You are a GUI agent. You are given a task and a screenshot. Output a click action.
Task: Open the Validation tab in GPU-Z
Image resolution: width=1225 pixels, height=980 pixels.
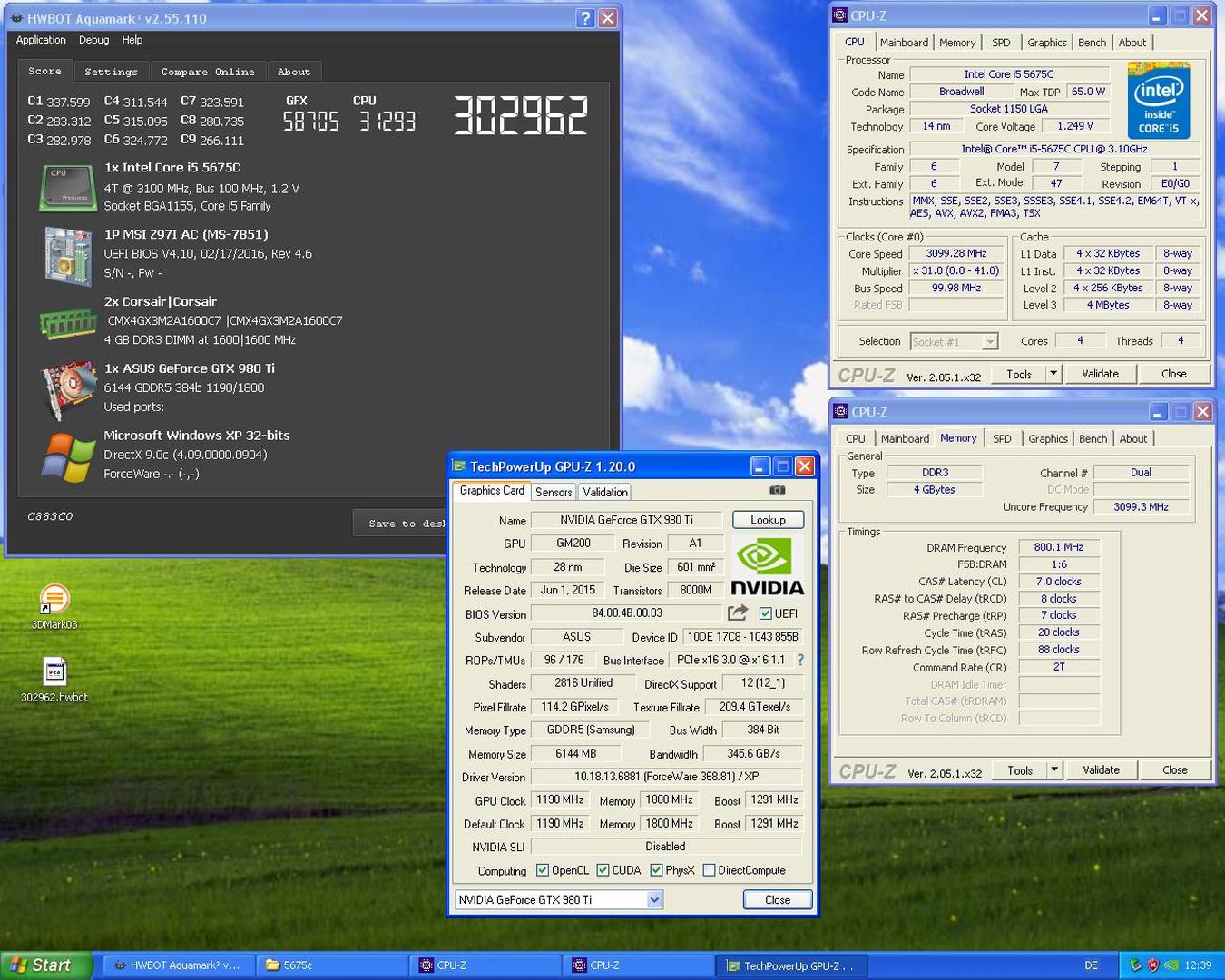(604, 492)
